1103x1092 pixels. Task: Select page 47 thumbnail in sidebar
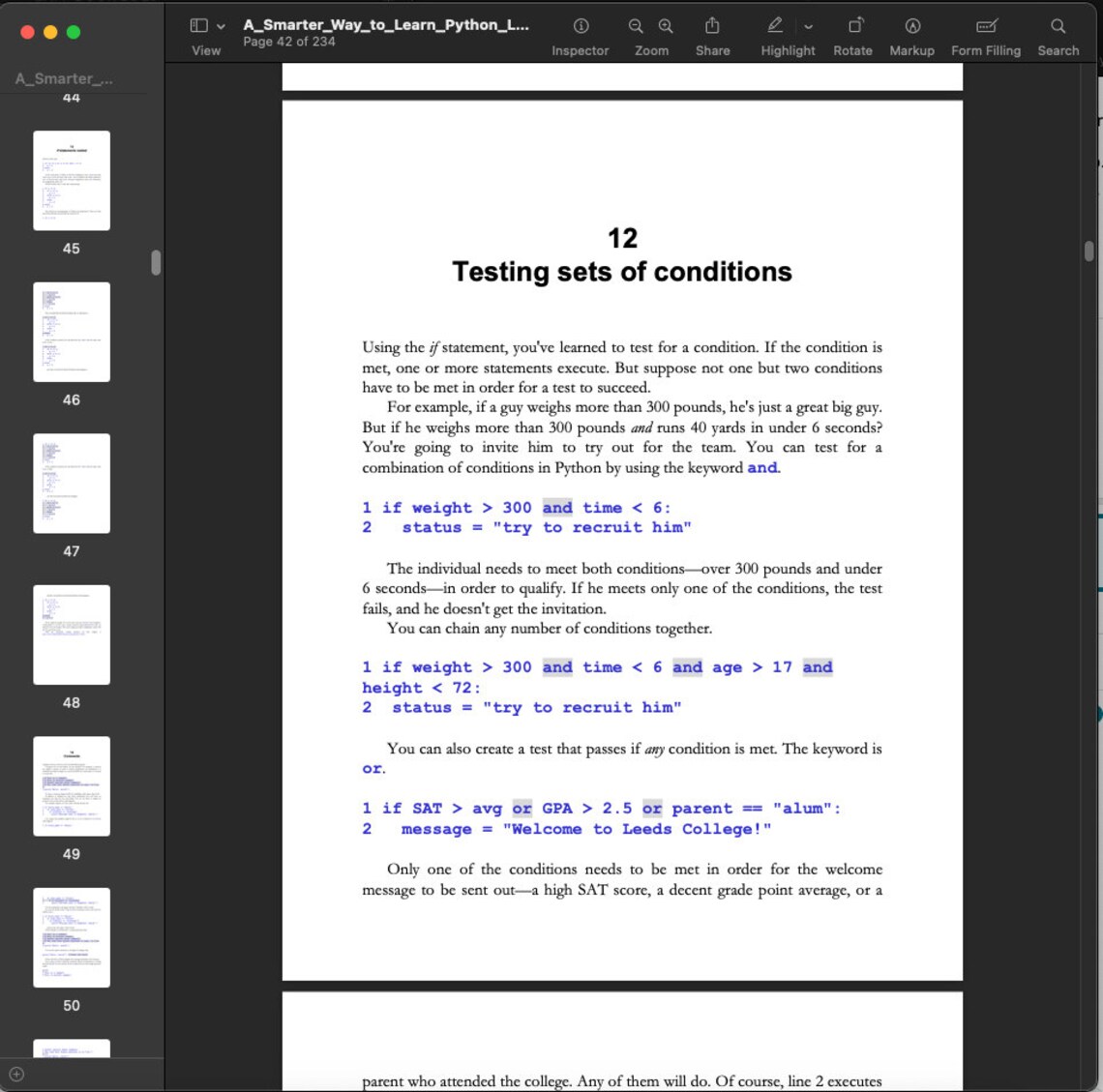point(71,484)
